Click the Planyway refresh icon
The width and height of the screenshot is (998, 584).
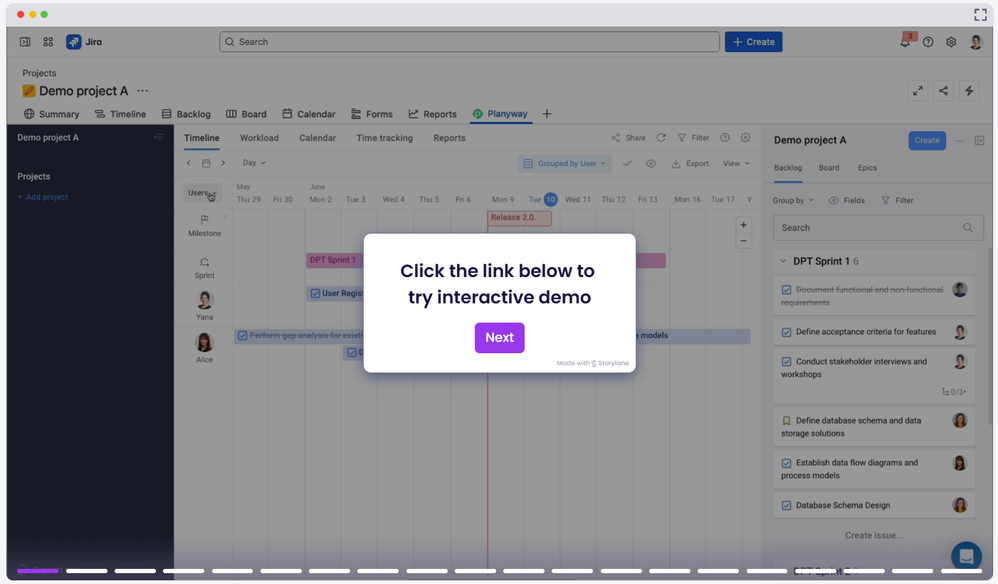coord(661,137)
